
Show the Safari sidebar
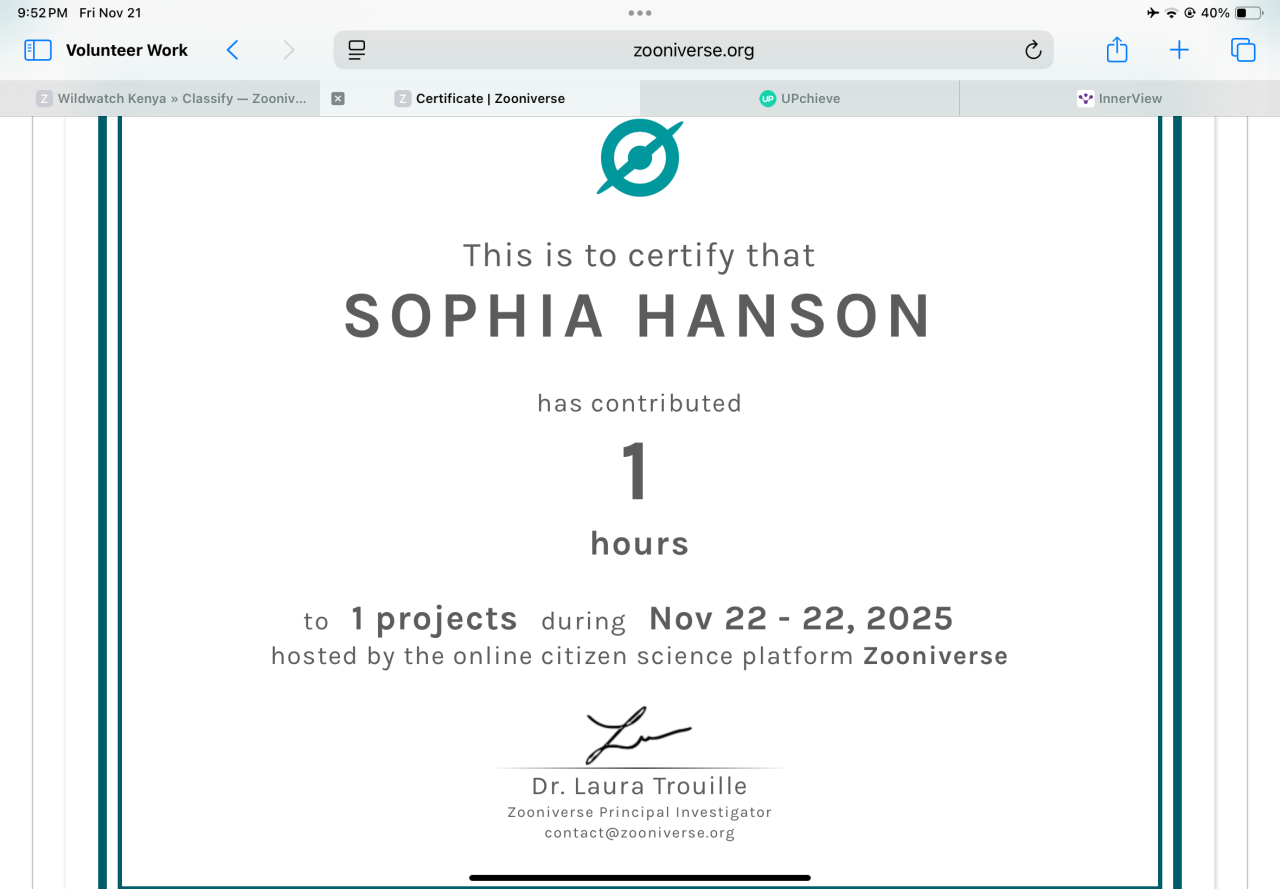point(37,50)
